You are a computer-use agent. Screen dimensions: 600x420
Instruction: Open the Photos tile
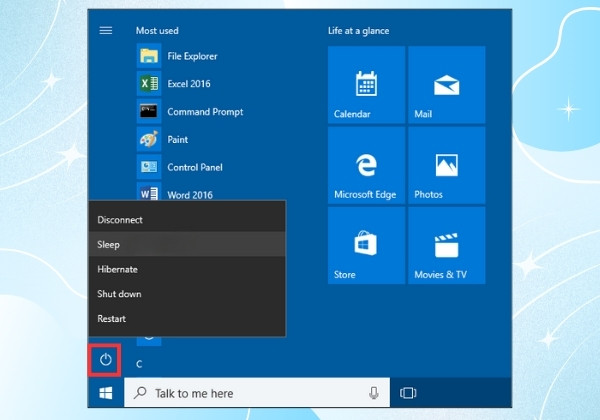(x=447, y=165)
